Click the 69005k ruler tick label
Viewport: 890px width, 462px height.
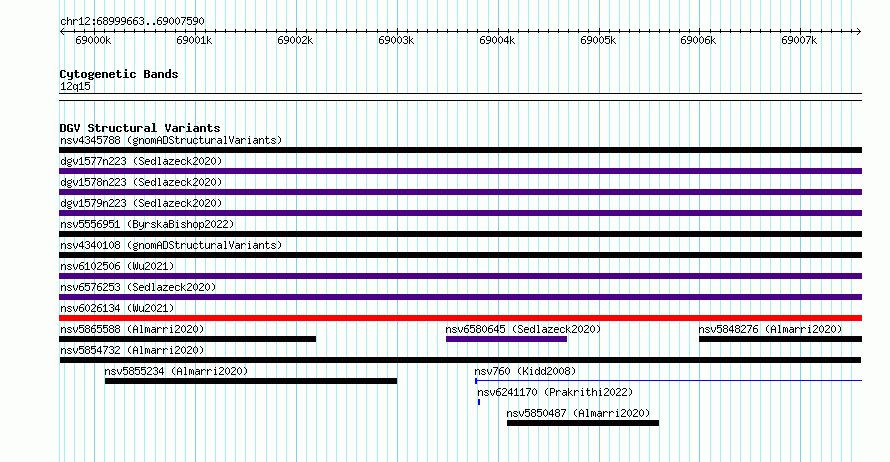(x=598, y=40)
